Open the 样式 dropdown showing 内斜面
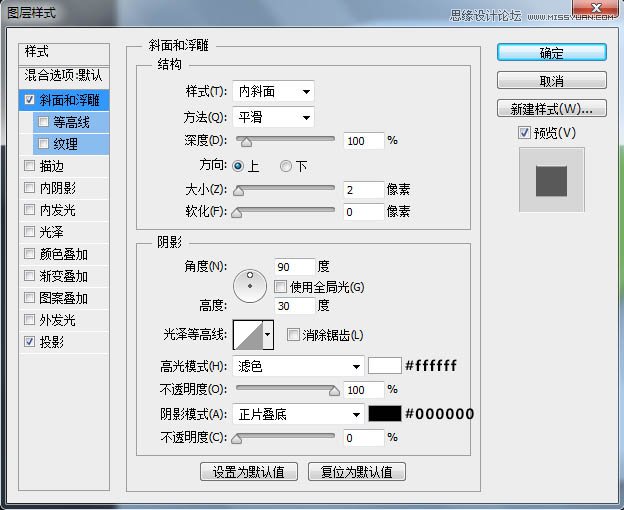Viewport: 624px width, 510px height. [273, 91]
